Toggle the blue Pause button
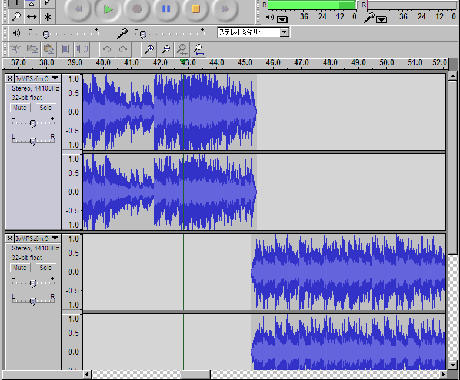The height and width of the screenshot is (380, 460). [166, 9]
